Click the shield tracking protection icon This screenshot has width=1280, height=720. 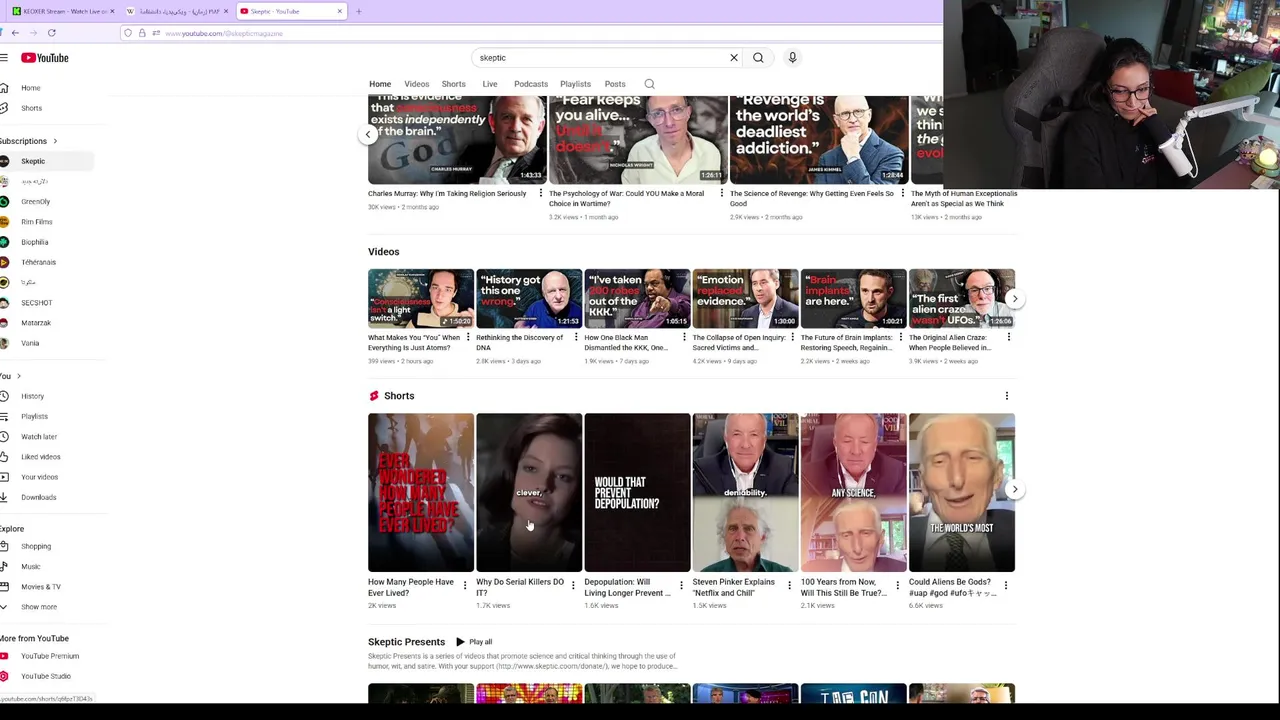tap(128, 33)
